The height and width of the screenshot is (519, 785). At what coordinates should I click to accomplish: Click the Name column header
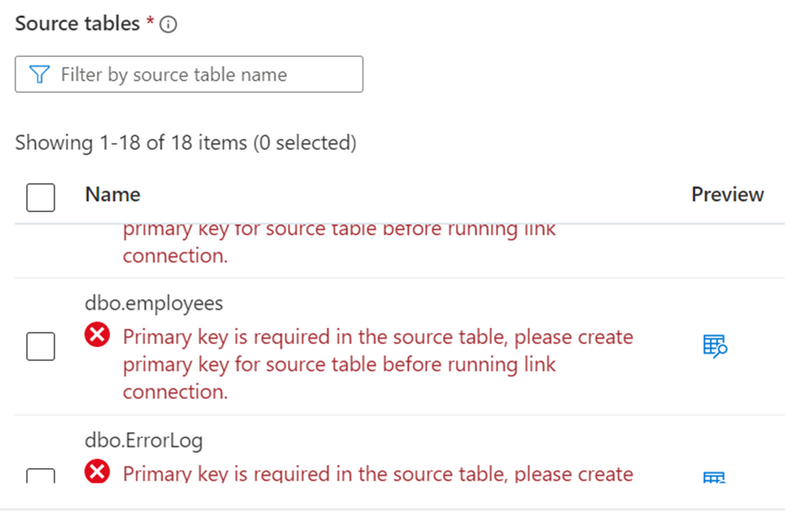click(x=113, y=194)
